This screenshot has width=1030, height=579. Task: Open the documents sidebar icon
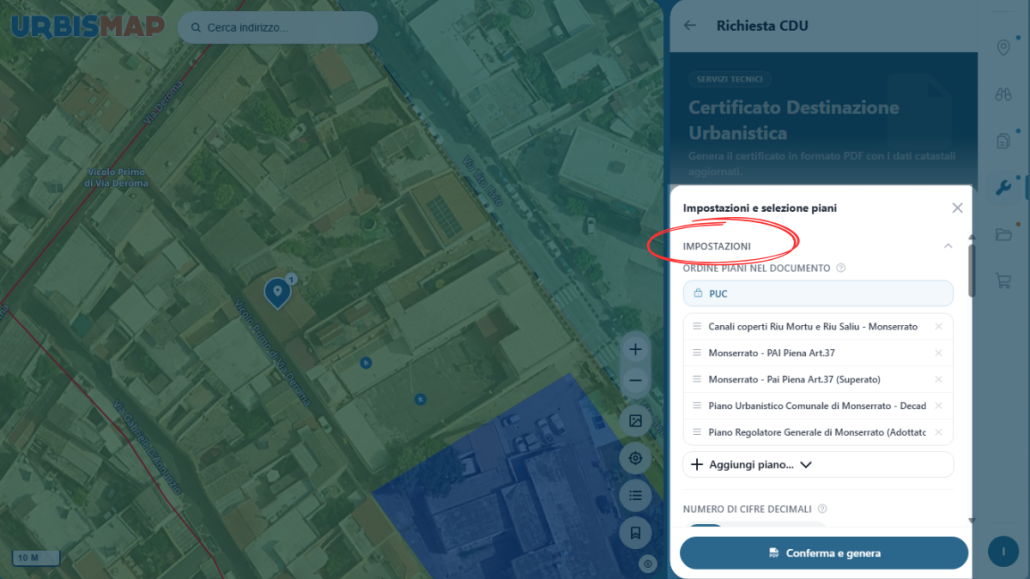point(1003,141)
